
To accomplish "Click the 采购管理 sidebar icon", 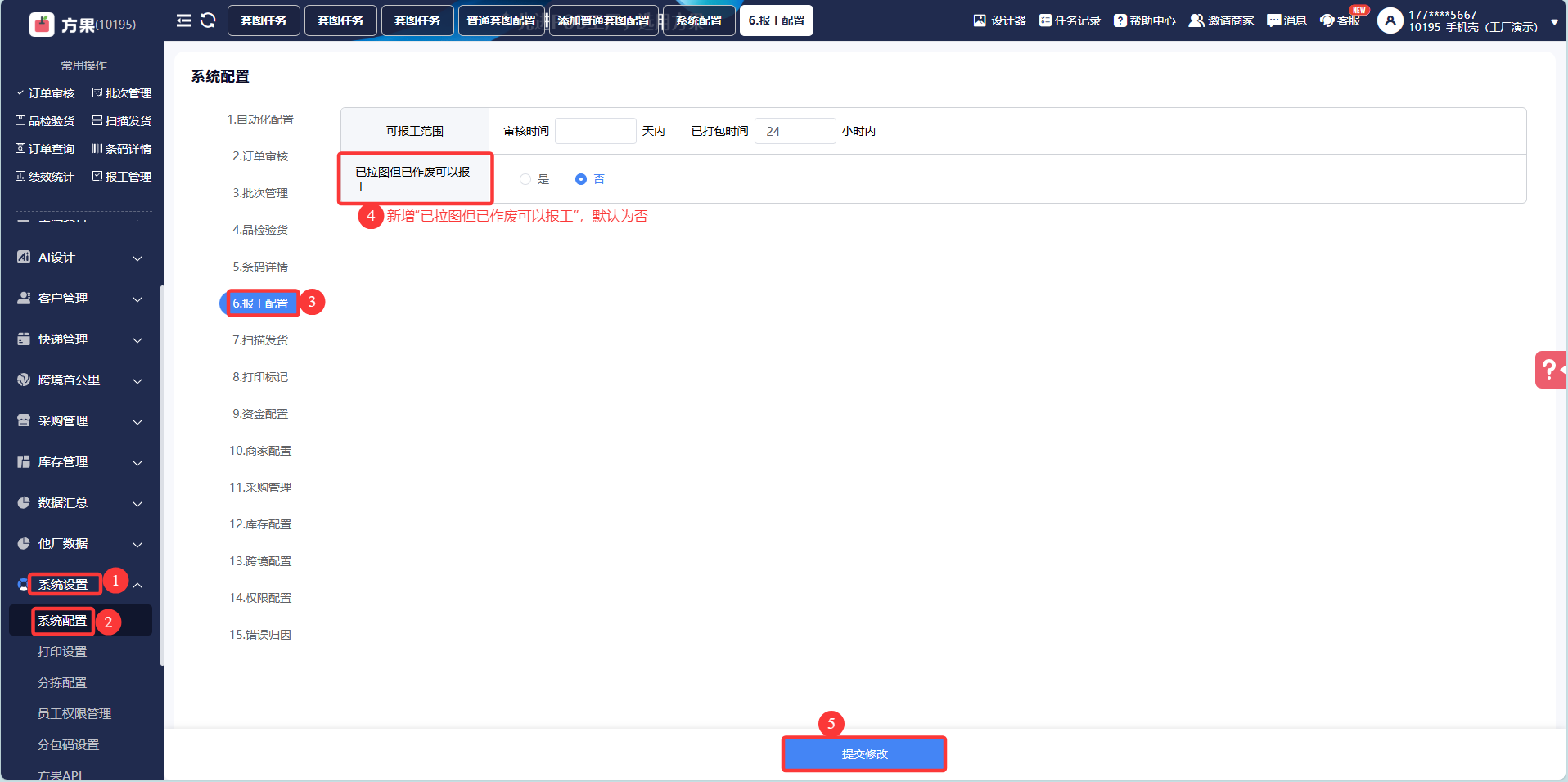I will pyautogui.click(x=24, y=420).
